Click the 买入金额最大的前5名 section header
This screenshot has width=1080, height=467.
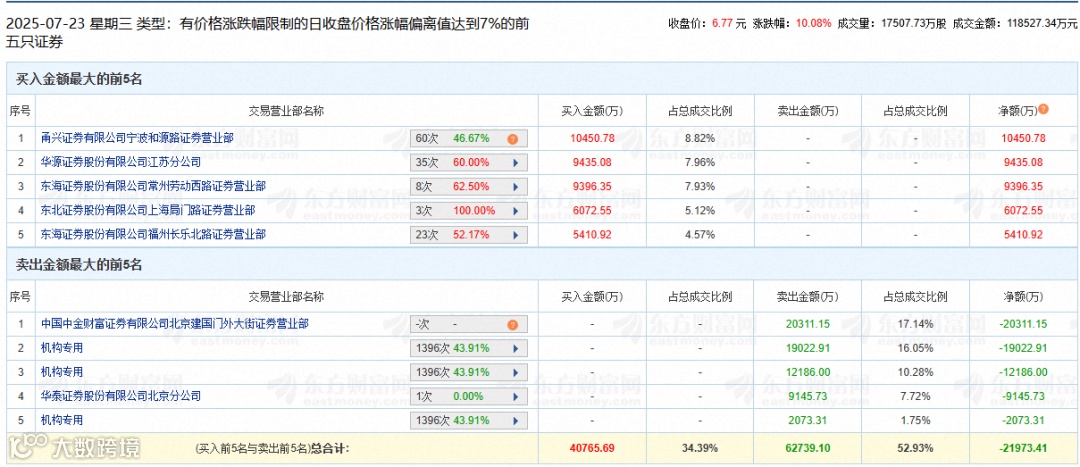[x=79, y=80]
